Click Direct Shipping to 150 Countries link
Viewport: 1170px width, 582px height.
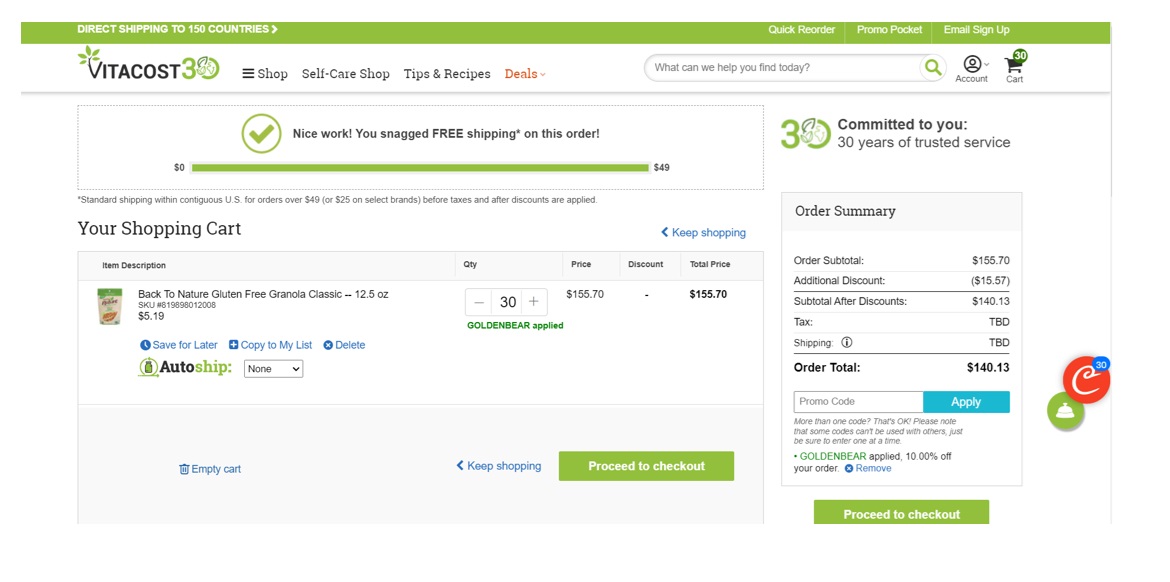tap(178, 29)
